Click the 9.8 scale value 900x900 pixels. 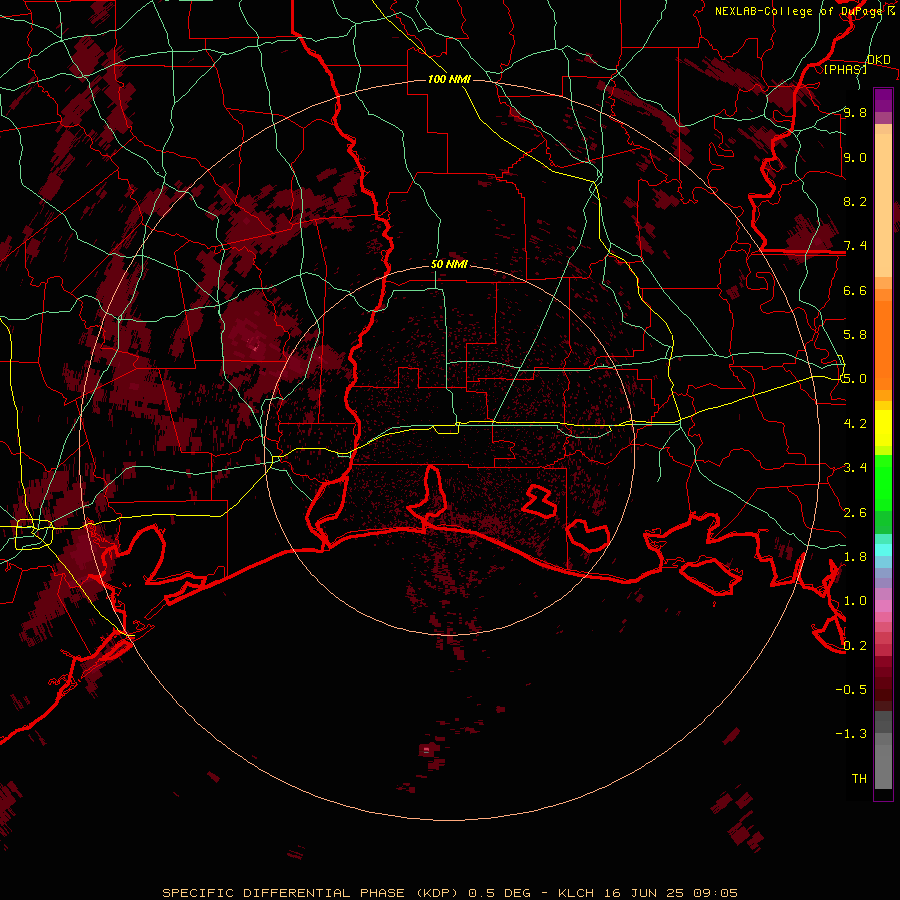(x=855, y=112)
